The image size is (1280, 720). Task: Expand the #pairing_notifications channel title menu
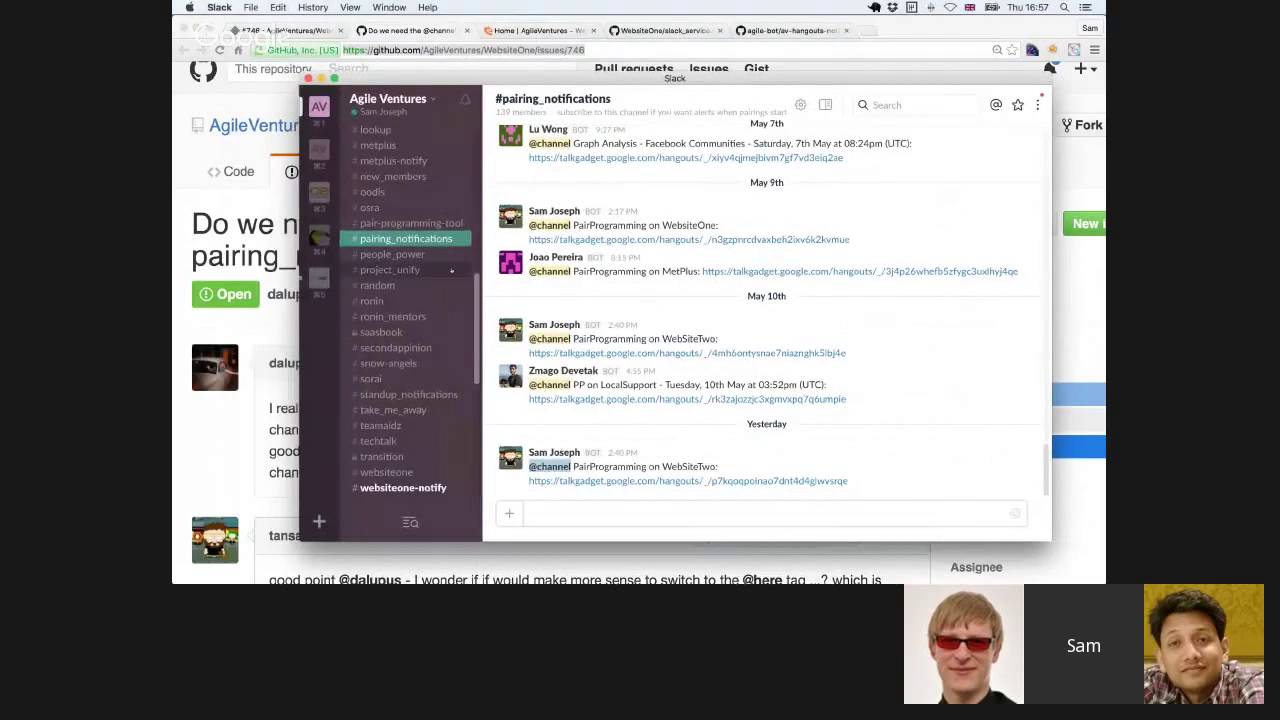click(553, 99)
